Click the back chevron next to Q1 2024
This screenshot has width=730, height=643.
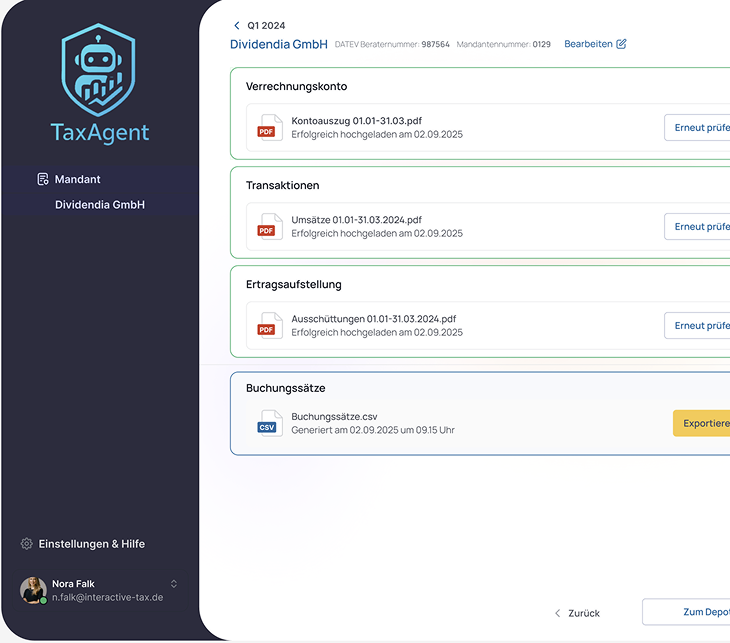(x=237, y=25)
